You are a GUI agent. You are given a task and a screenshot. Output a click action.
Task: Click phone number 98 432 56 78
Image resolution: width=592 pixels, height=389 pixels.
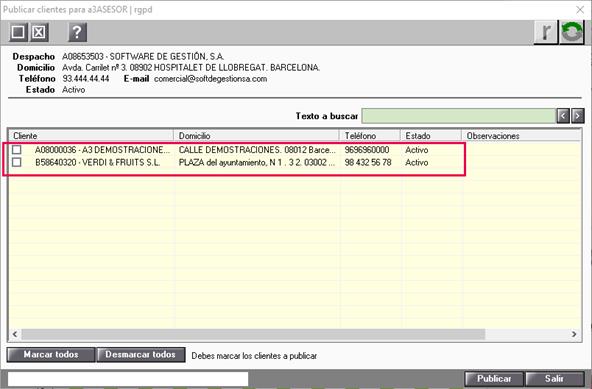point(368,163)
